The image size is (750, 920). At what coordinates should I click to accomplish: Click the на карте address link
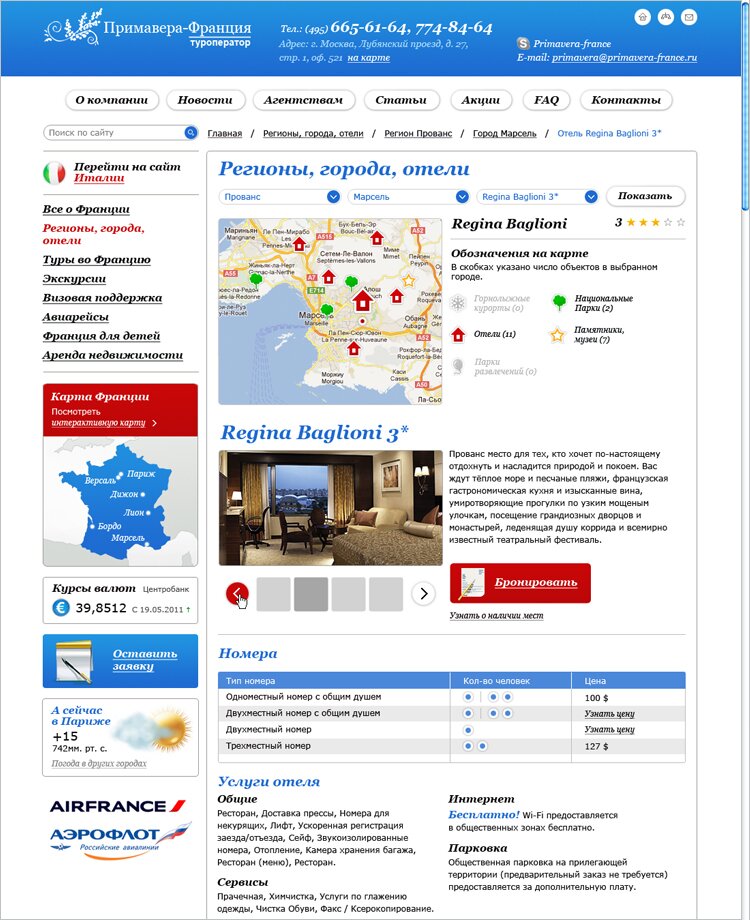pyautogui.click(x=369, y=58)
